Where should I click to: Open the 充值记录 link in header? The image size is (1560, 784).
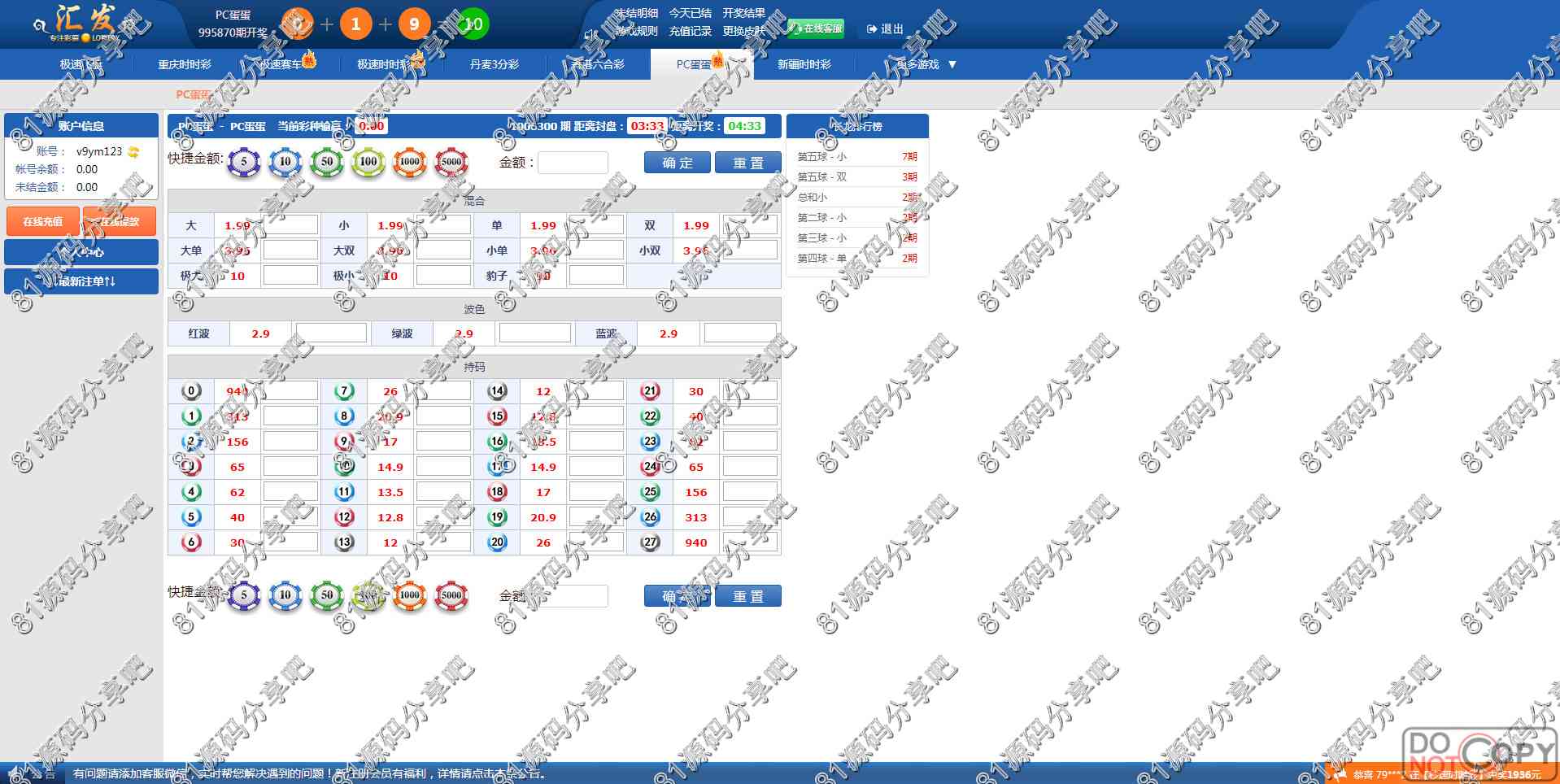(690, 31)
